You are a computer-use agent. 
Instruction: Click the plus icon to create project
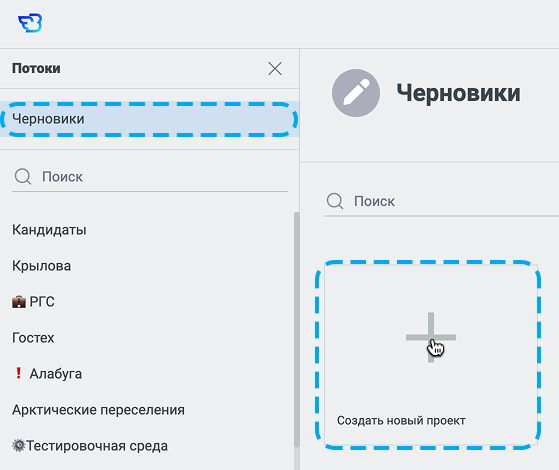[x=431, y=337]
